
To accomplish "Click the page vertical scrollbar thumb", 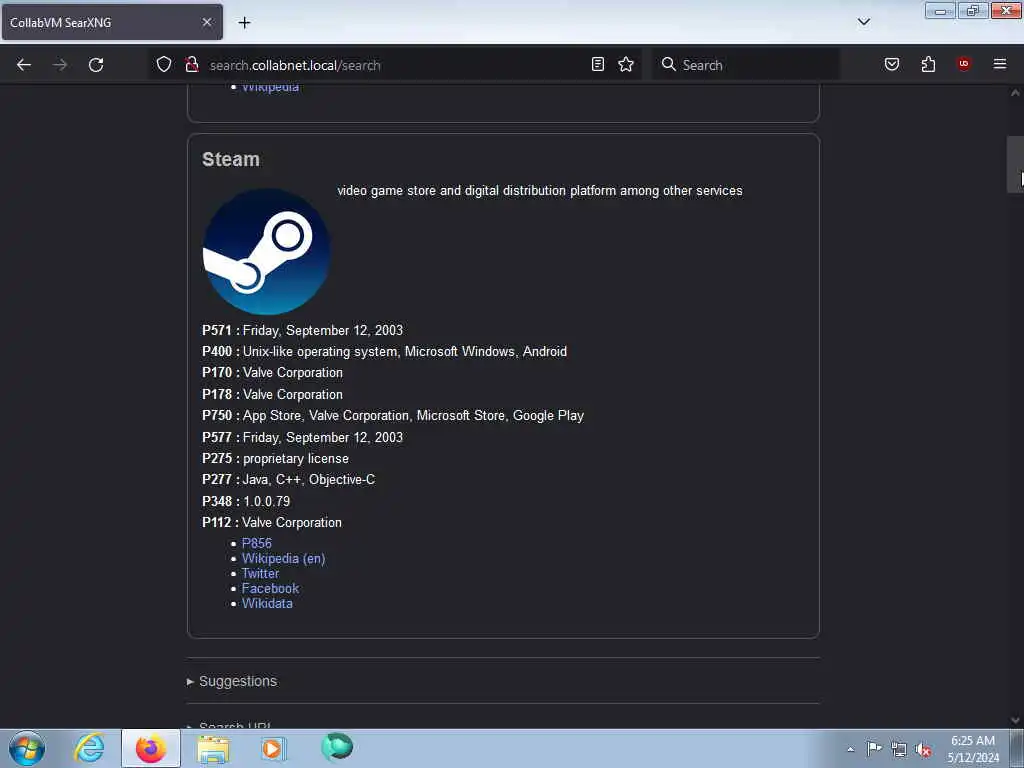I will pos(1015,165).
